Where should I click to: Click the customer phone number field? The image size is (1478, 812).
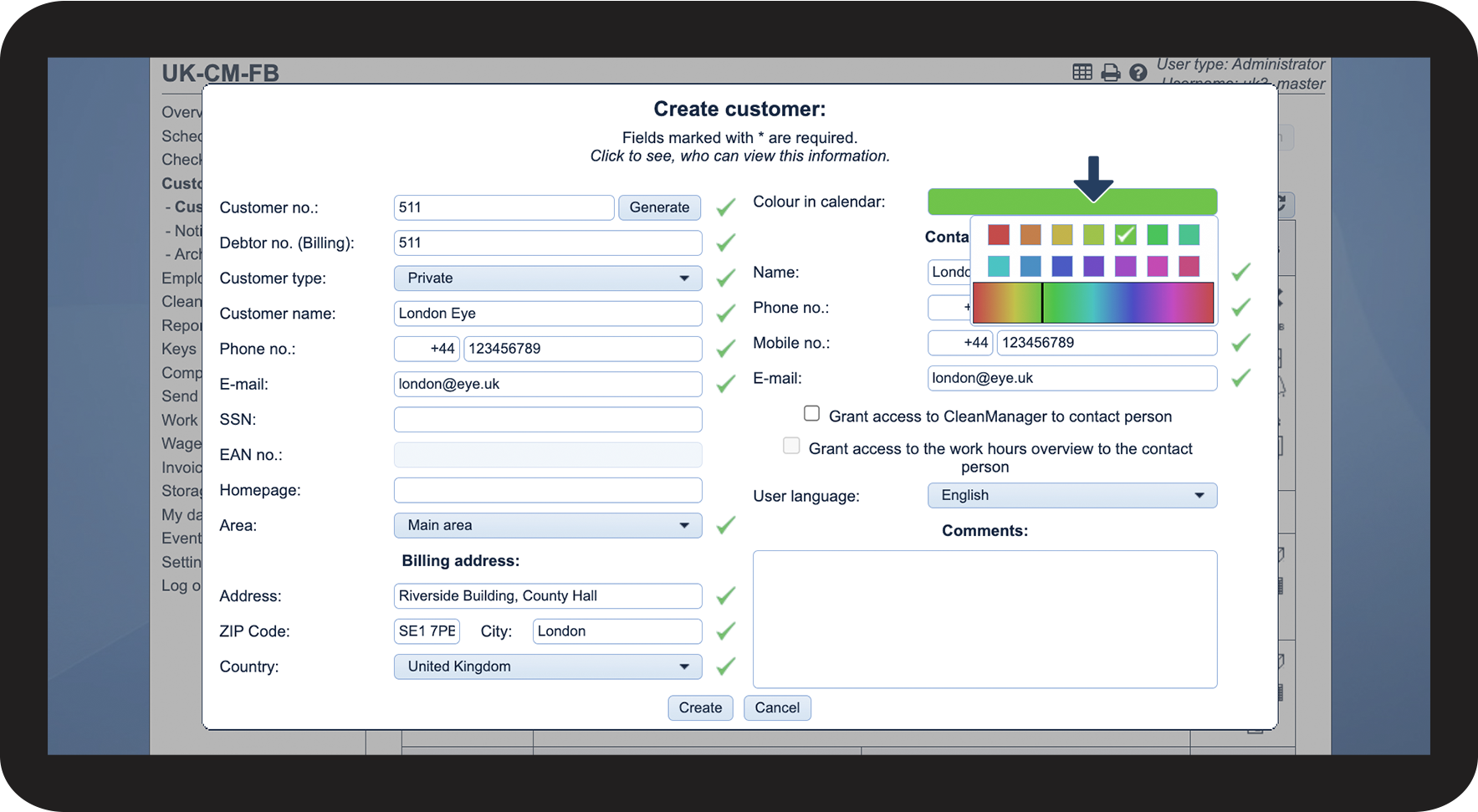click(x=583, y=349)
